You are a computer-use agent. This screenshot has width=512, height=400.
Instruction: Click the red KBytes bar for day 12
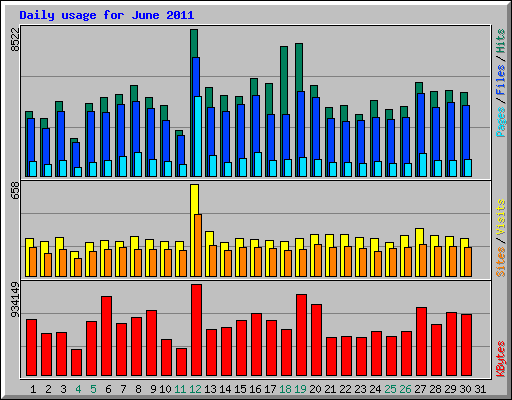tap(196, 330)
